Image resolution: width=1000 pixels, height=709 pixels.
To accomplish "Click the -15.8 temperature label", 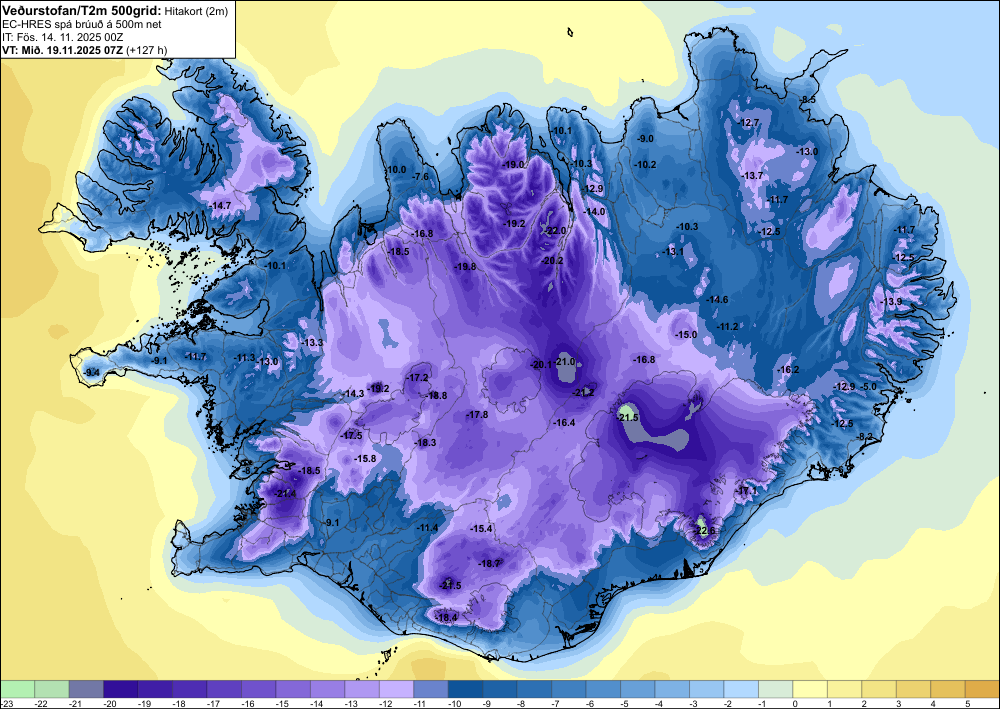I will click(365, 459).
